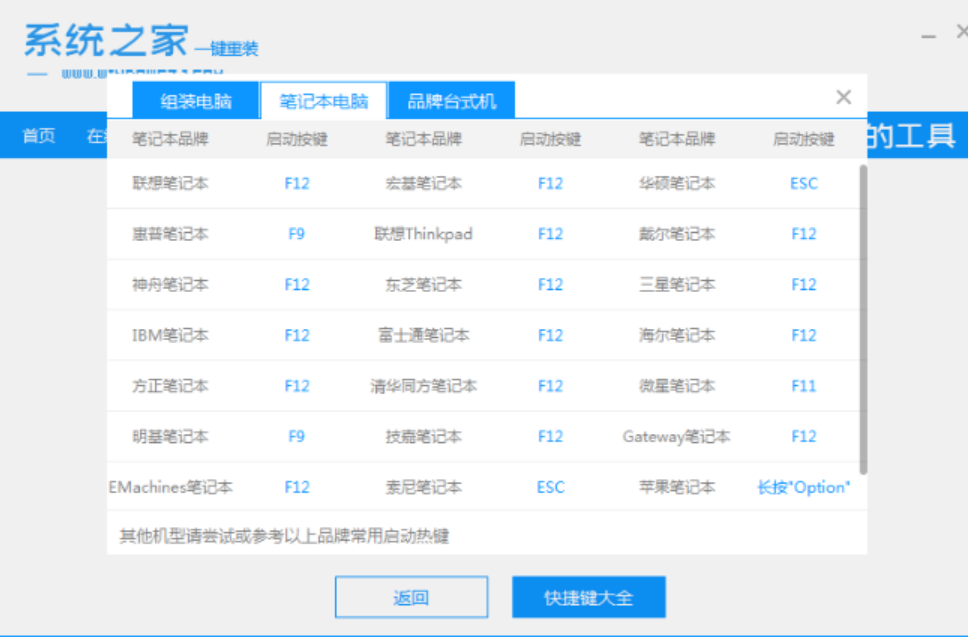Screen dimensions: 968x642
Task: Click the F9 key for 惠普笔记本
Action: coord(296,234)
